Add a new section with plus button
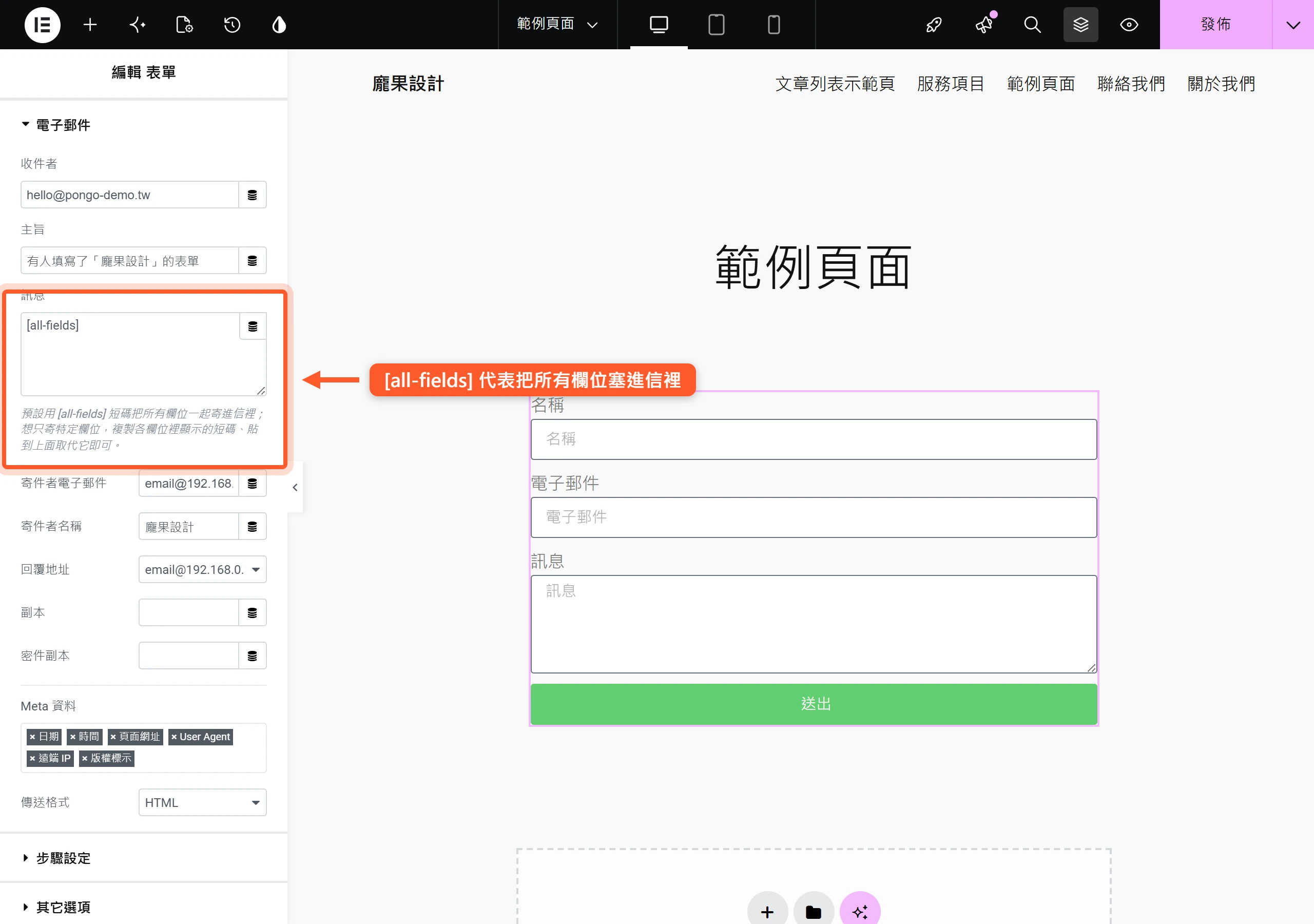This screenshot has width=1314, height=924. point(767,910)
